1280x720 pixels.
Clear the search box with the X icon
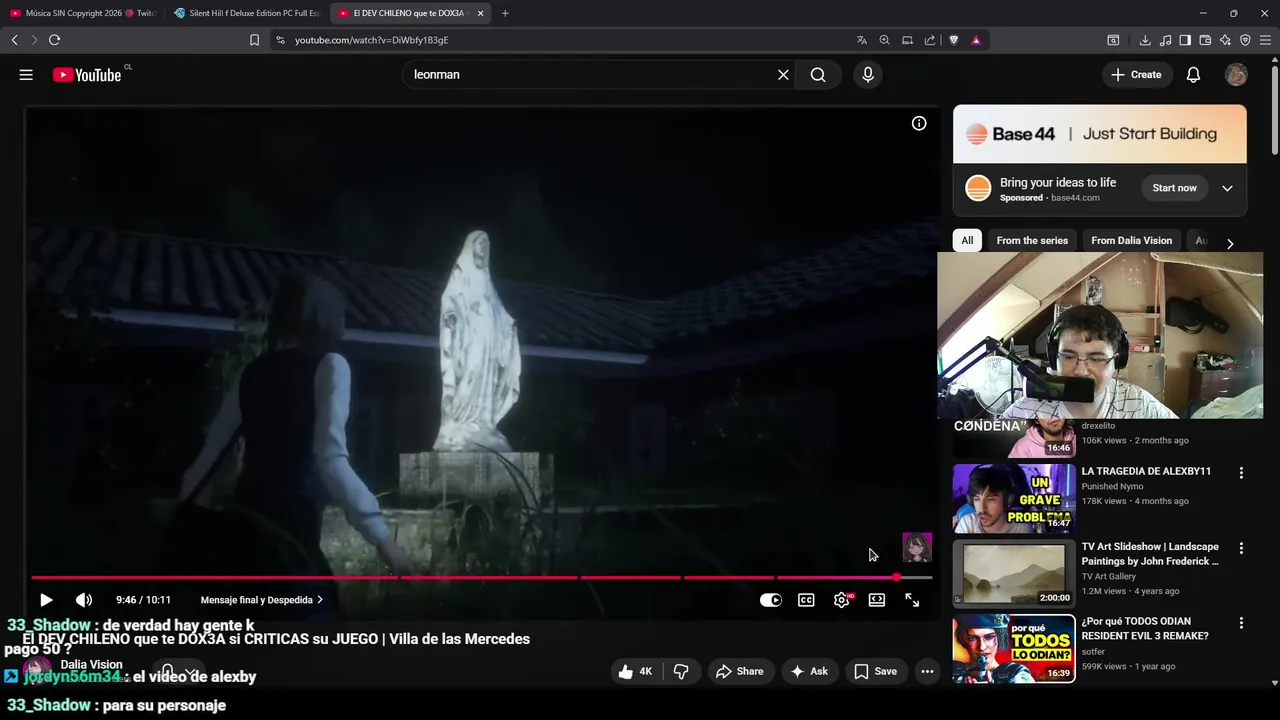[x=783, y=75]
